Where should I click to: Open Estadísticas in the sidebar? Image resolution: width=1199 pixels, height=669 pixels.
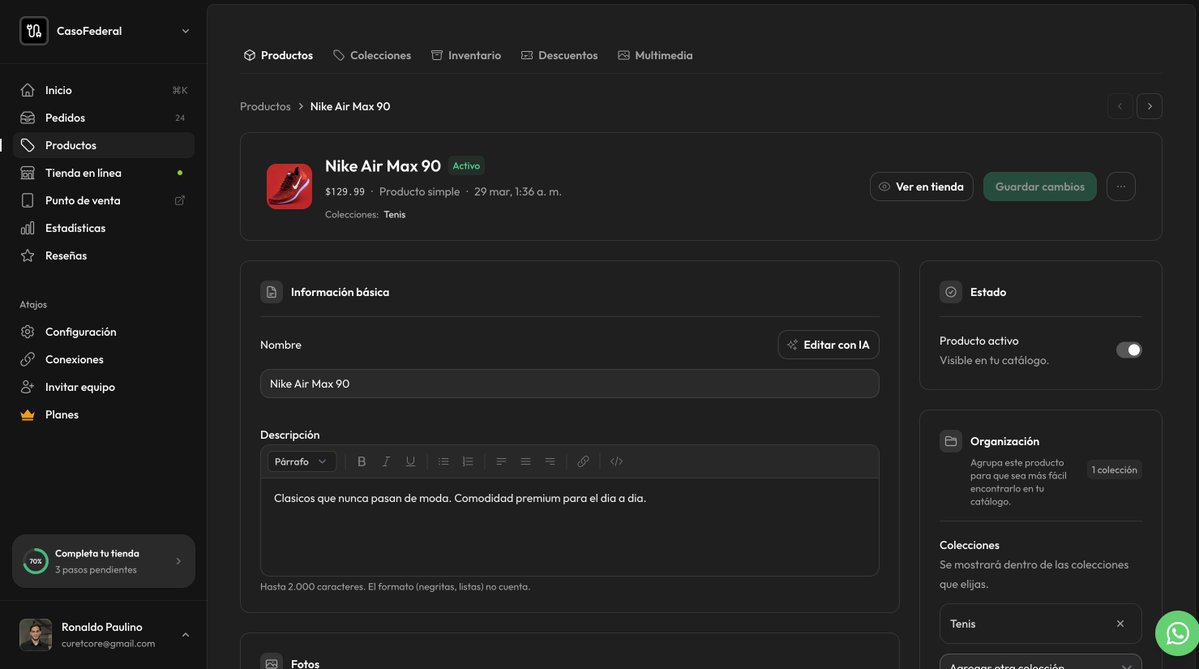tap(103, 228)
